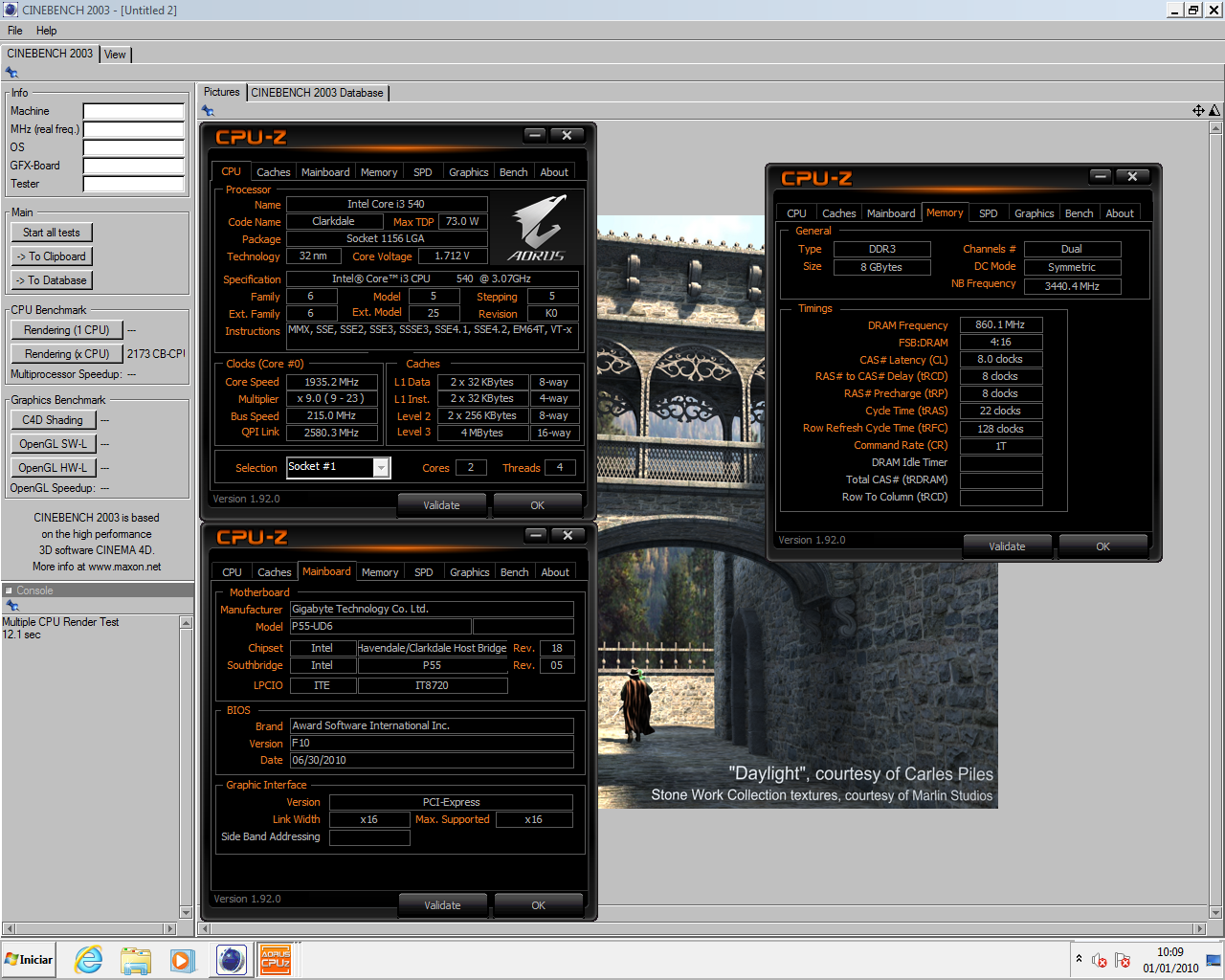The image size is (1225, 980).
Task: Click the Machine input field
Action: 134,111
